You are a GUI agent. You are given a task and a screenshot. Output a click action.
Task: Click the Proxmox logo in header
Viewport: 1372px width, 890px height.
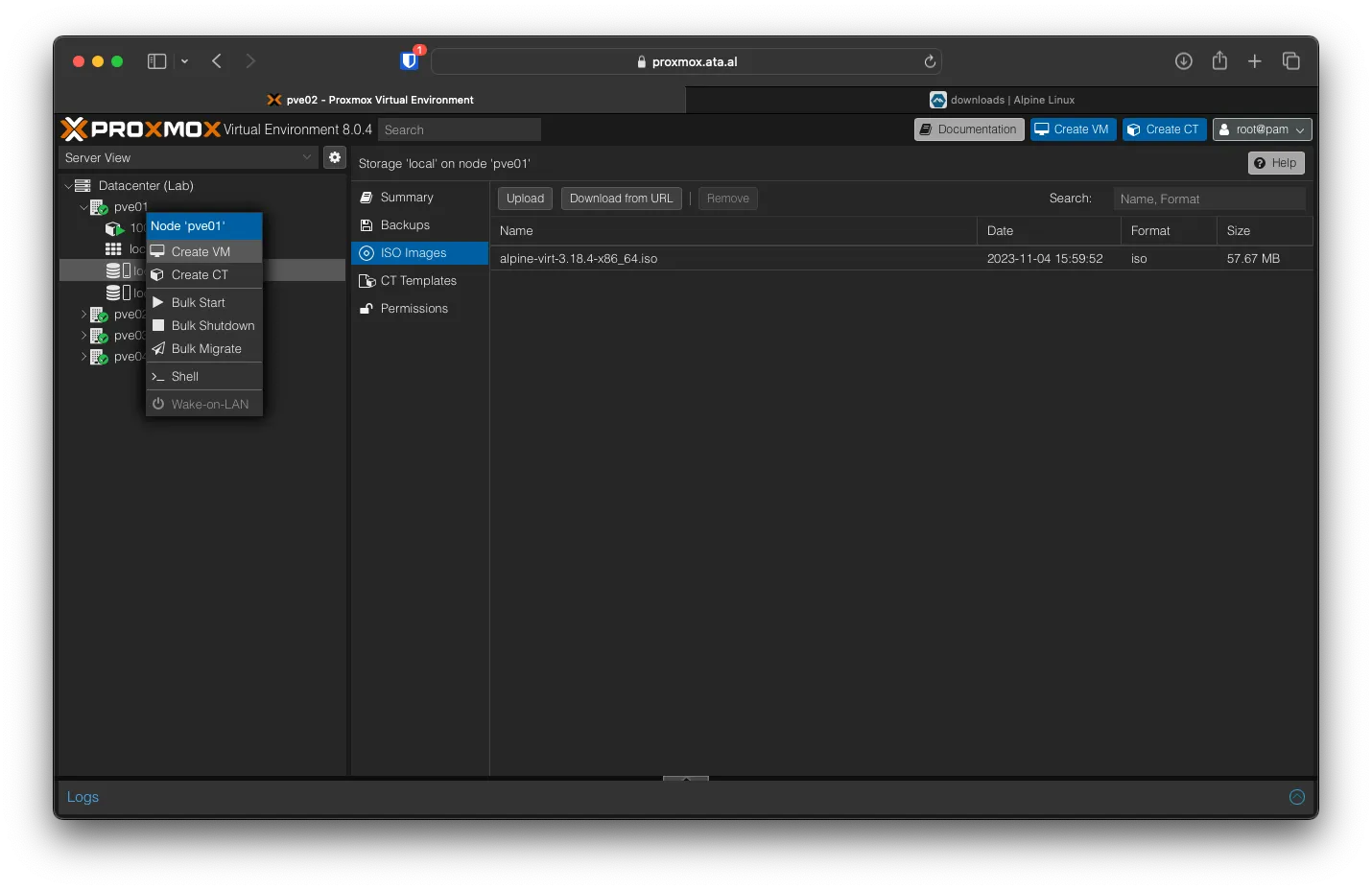click(x=141, y=129)
